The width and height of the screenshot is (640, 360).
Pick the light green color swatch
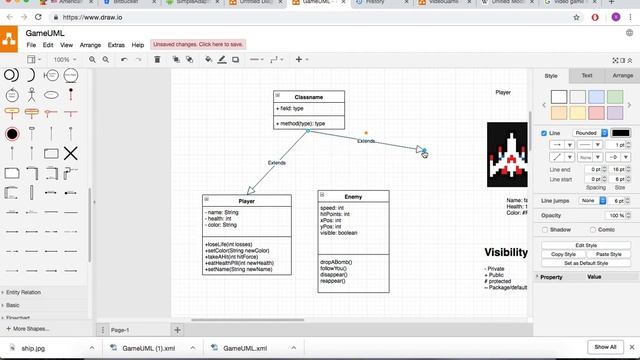pyautogui.click(x=615, y=97)
